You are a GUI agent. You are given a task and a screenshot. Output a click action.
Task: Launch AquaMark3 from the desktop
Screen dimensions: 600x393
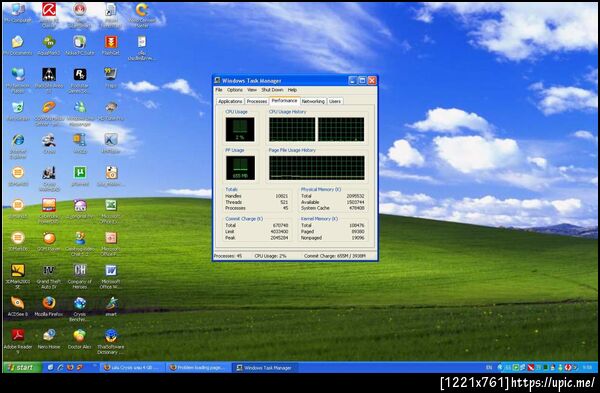tap(49, 45)
